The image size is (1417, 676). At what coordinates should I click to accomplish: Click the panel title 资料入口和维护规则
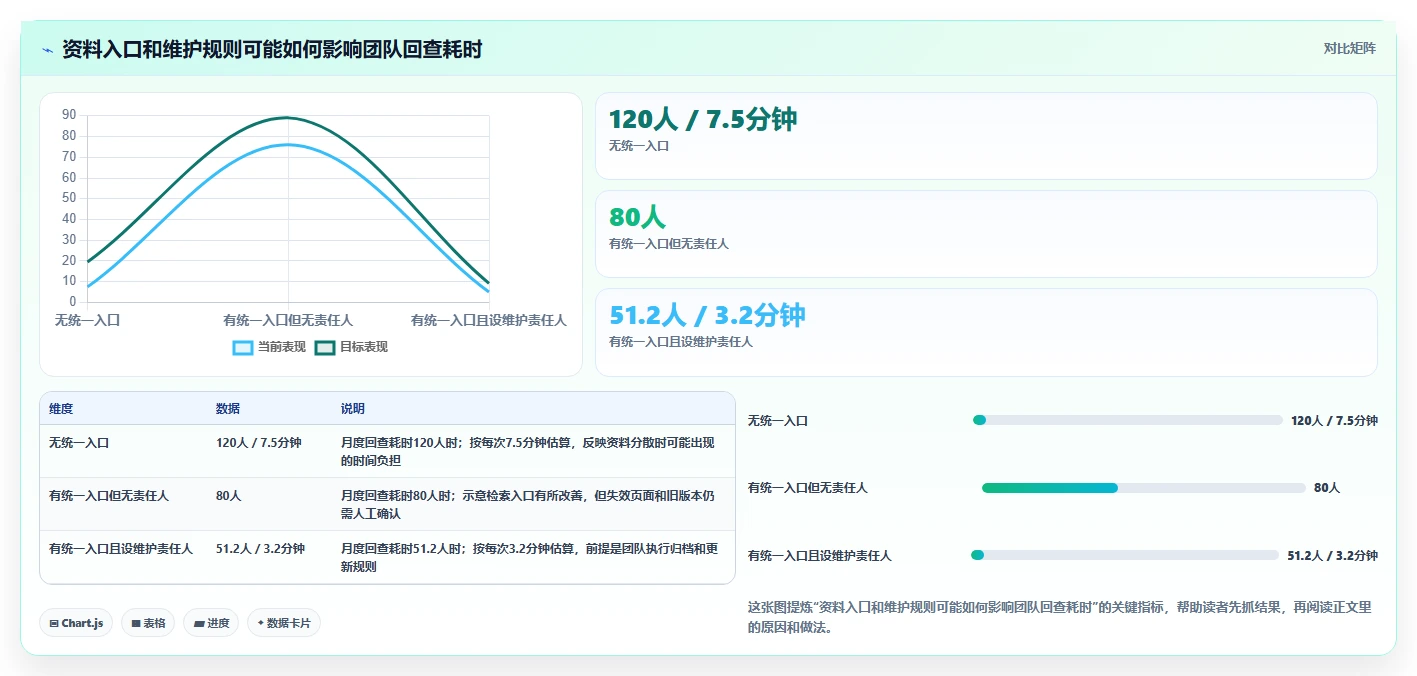click(272, 49)
